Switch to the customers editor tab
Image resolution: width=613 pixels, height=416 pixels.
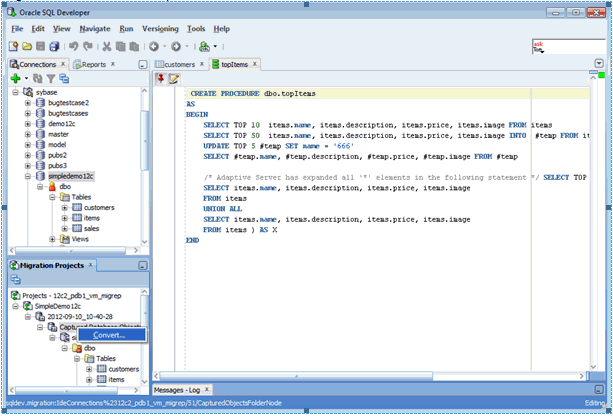[x=179, y=64]
